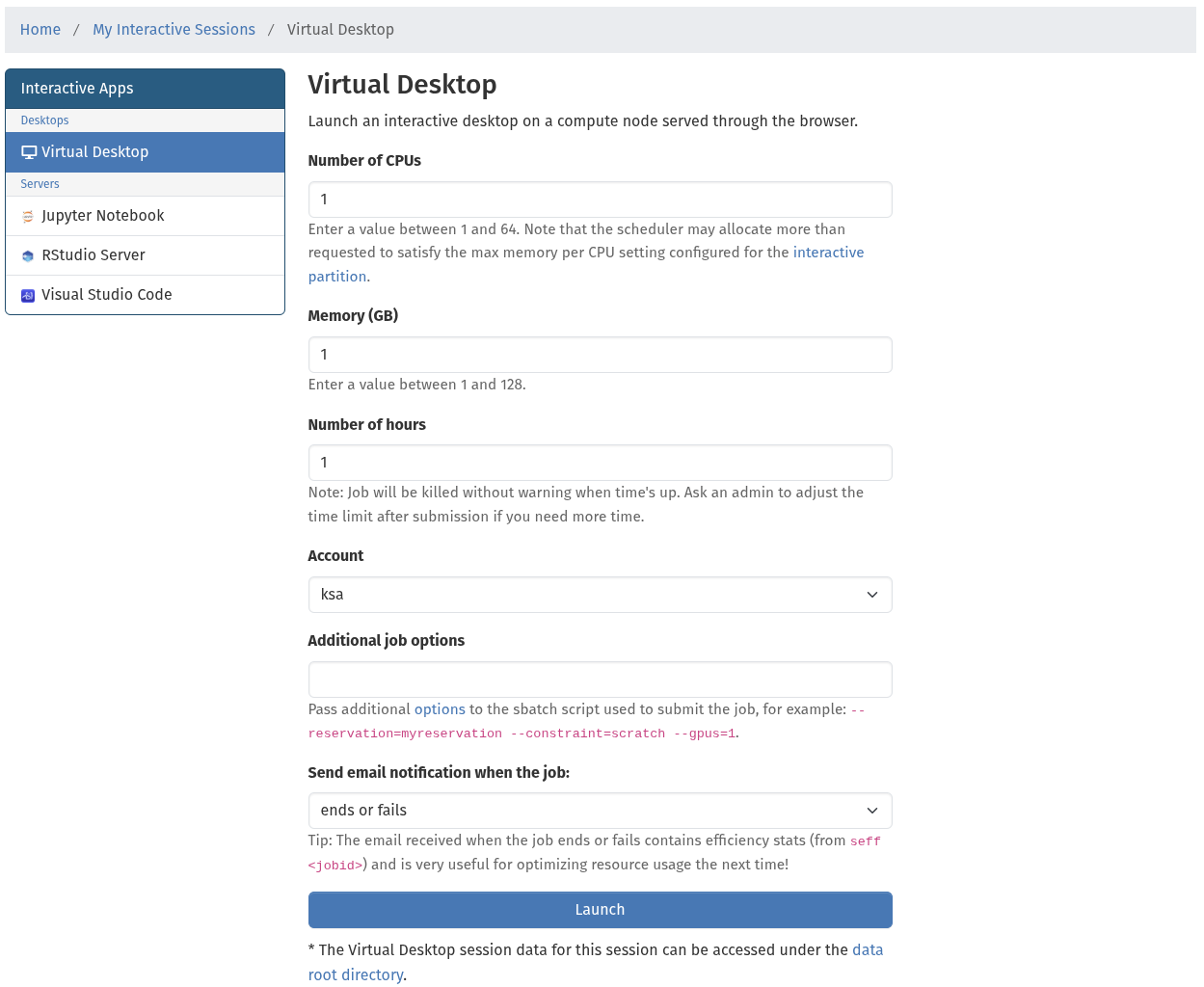Open Visual Studio Code app entry

tap(145, 295)
